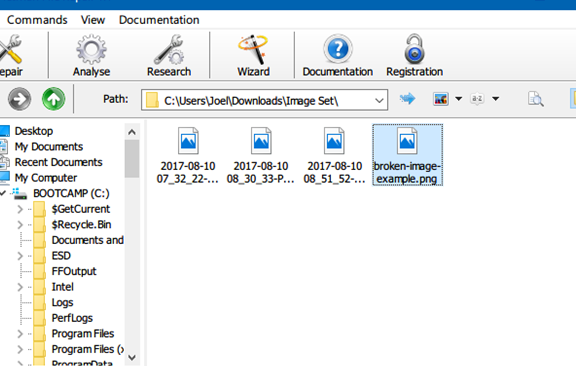The image size is (576, 366).
Task: Select My Computer in folder tree
Action: tap(46, 178)
